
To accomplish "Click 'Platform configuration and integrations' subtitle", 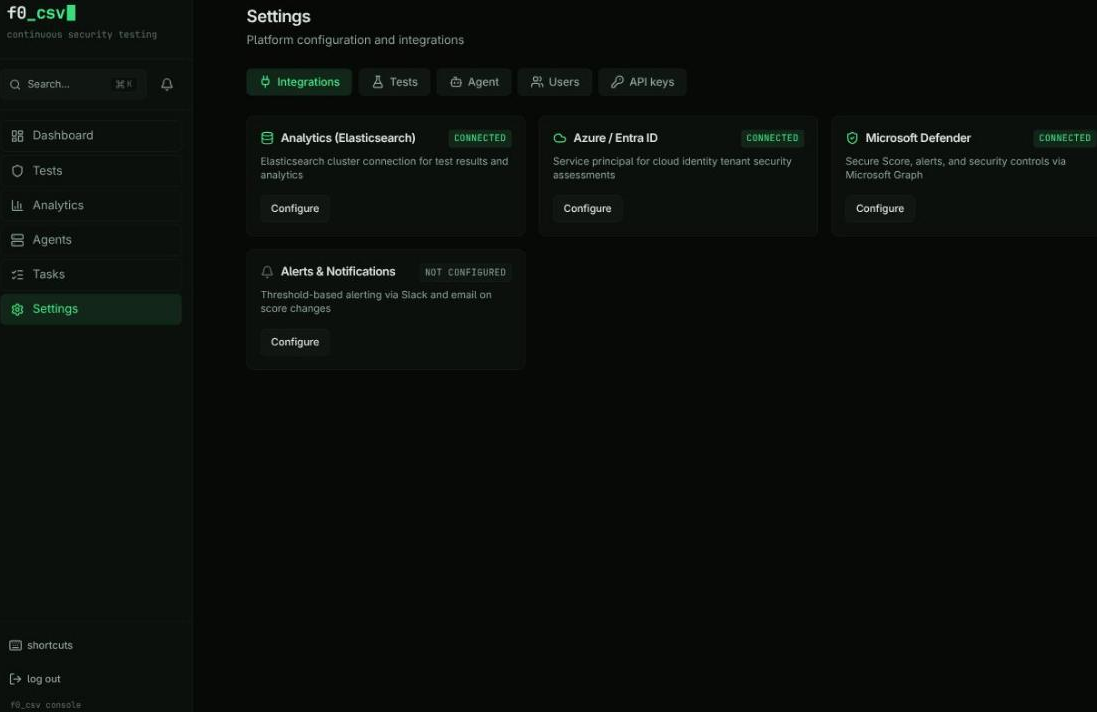I will tap(355, 40).
